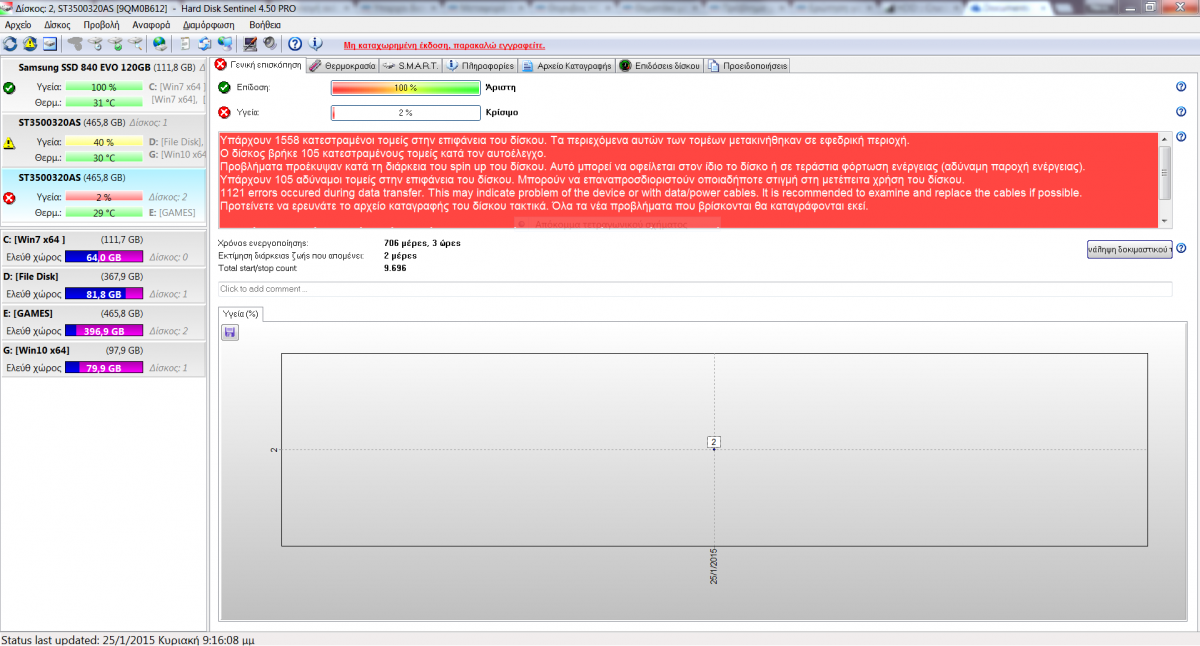
Task: Select the C: [Win7 x64] partition entry
Action: point(104,249)
